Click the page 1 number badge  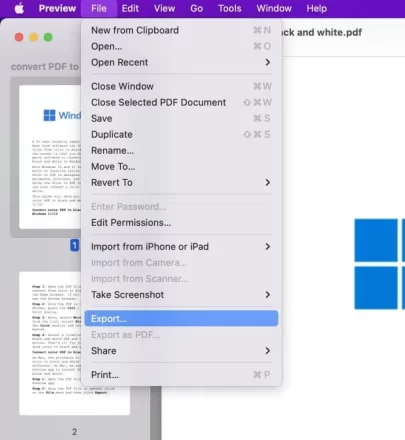click(74, 246)
